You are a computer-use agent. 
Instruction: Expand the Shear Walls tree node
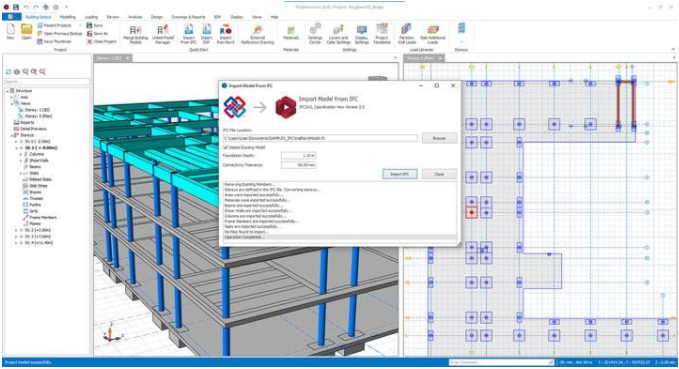pyautogui.click(x=21, y=160)
